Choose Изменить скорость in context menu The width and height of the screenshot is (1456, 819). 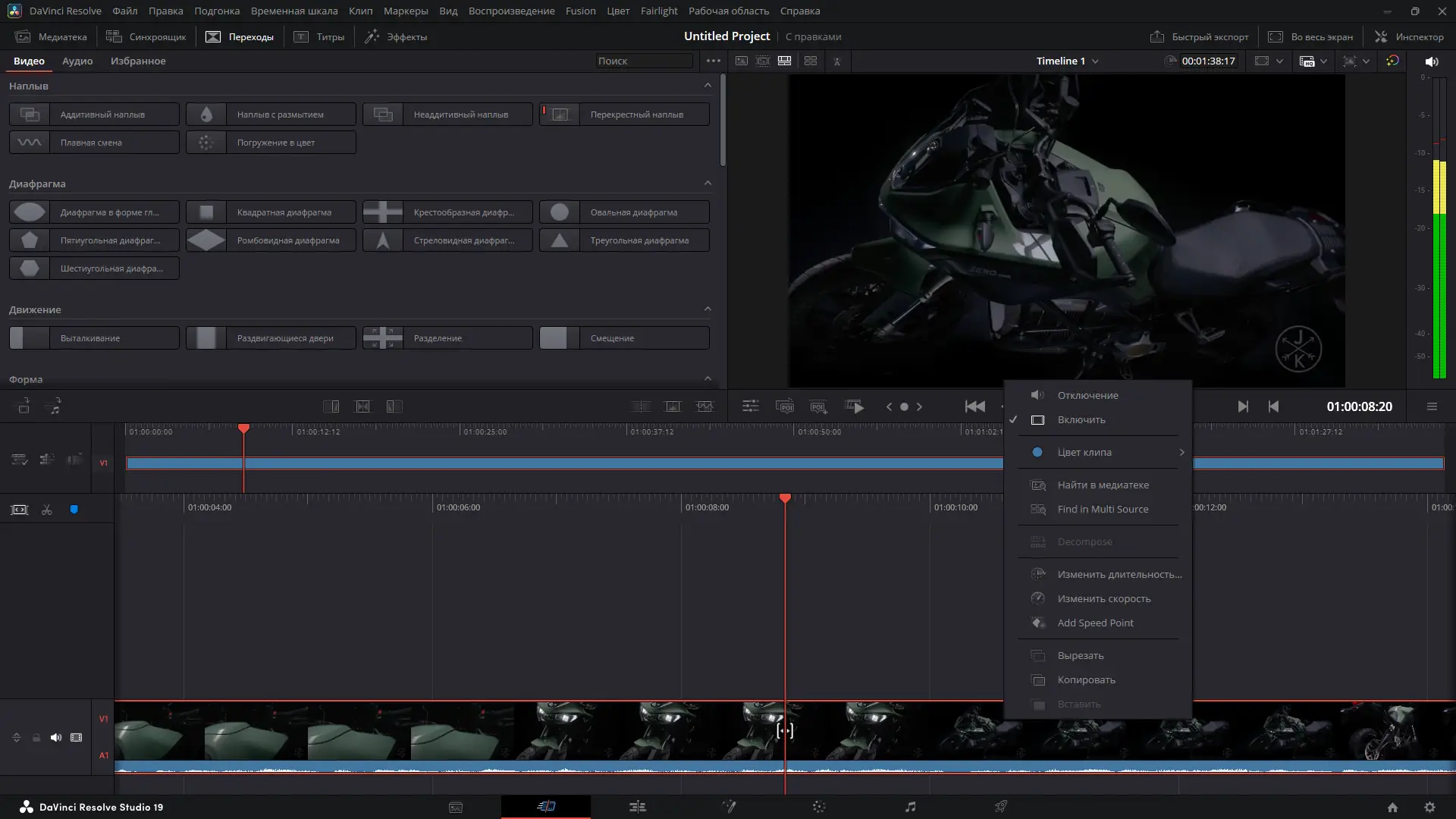click(x=1103, y=599)
